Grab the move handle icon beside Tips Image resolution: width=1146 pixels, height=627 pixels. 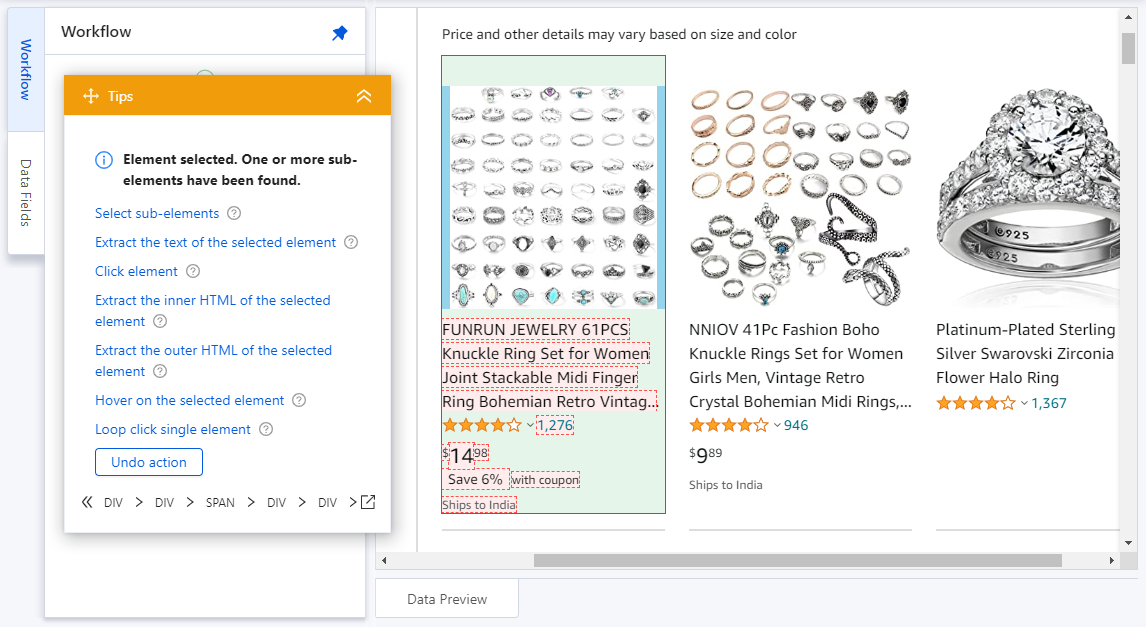pyautogui.click(x=91, y=96)
